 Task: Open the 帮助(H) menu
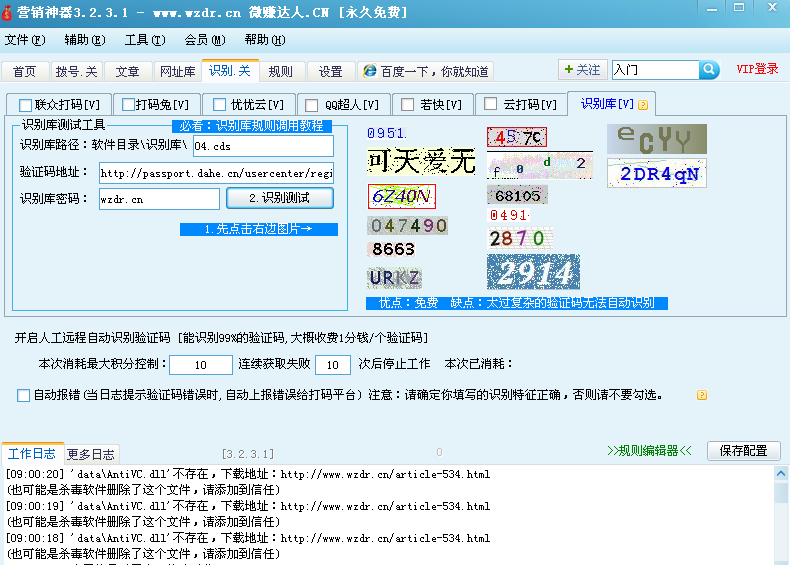point(265,40)
